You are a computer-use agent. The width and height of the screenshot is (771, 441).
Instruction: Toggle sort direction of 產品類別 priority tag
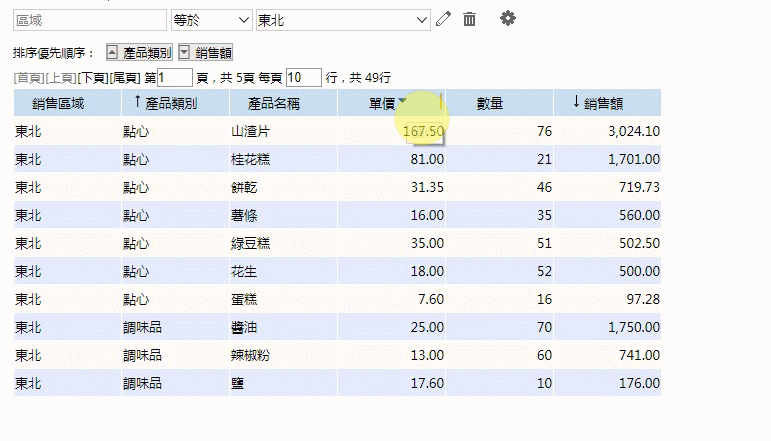[x=112, y=53]
